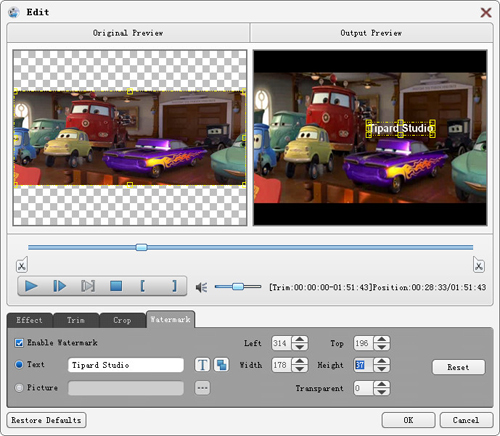Browse for a watermark picture file
The height and width of the screenshot is (436, 500).
[x=202, y=388]
